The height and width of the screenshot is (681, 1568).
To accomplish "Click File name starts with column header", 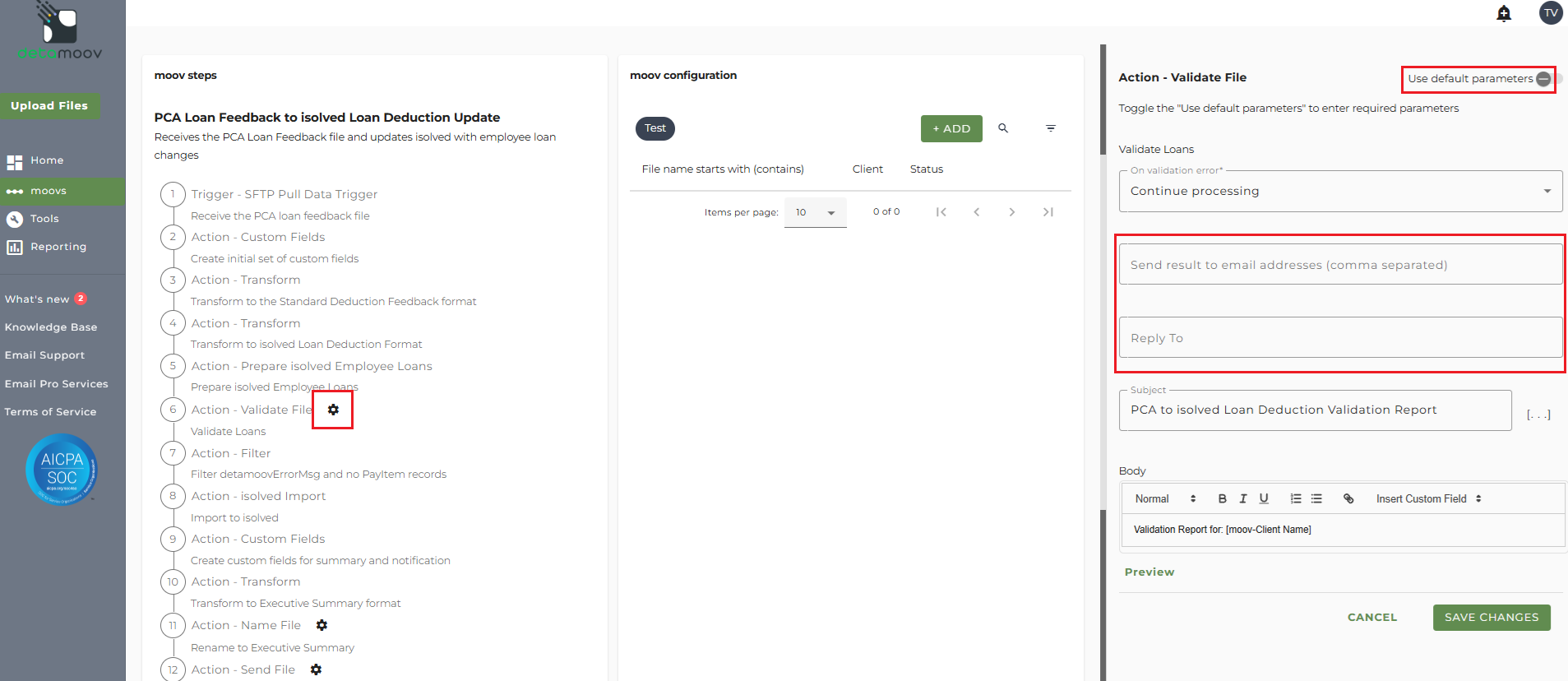I will coord(723,169).
